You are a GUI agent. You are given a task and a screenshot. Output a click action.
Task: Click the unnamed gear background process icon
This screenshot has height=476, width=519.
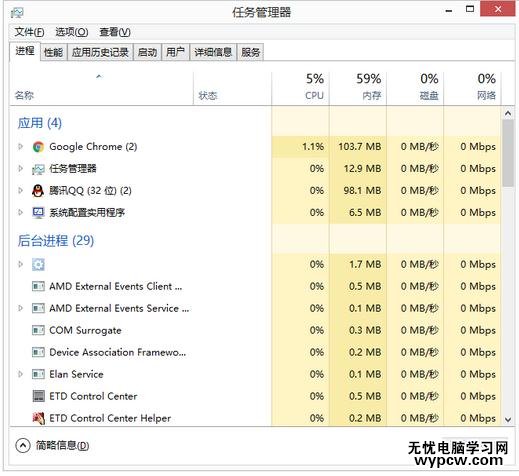pos(38,265)
